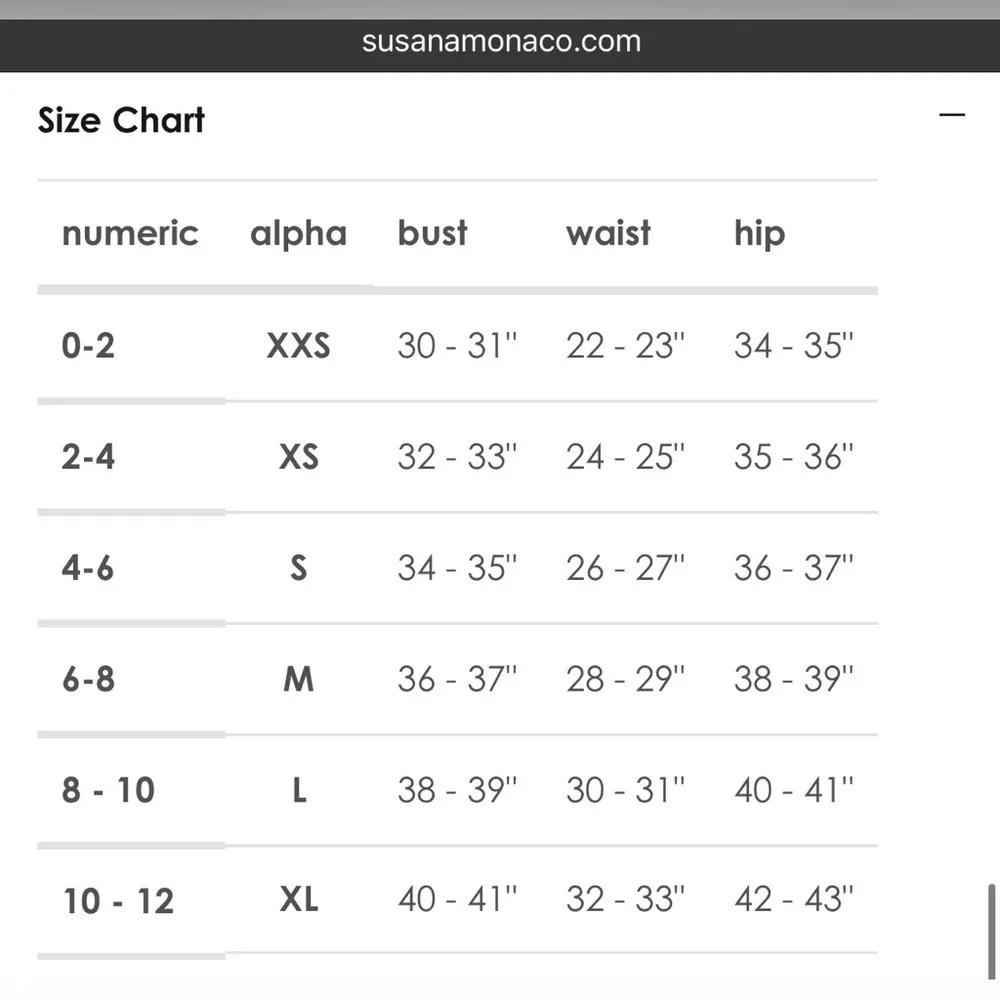The image size is (1000, 1000).
Task: Click bust value 38 - 39"
Action: tap(457, 791)
